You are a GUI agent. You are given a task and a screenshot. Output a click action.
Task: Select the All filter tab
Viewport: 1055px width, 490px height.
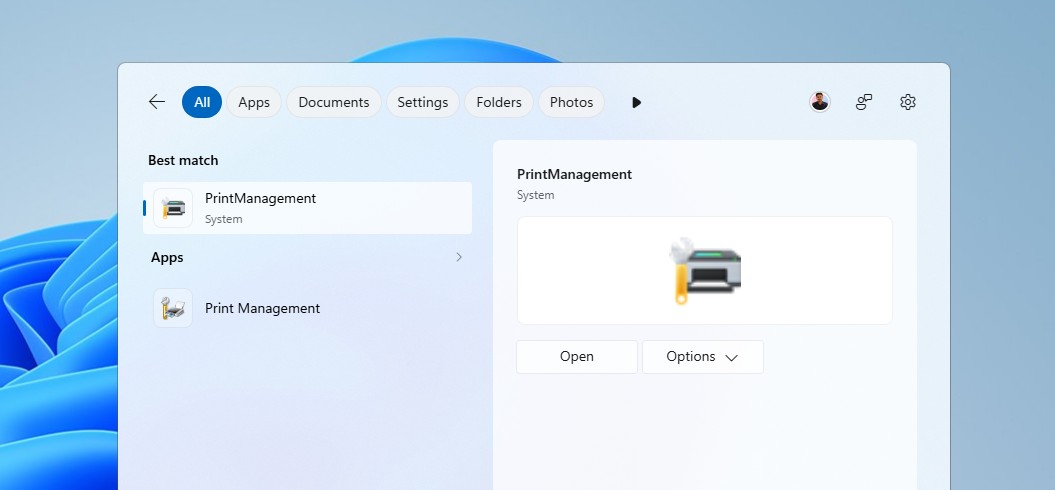click(x=202, y=102)
